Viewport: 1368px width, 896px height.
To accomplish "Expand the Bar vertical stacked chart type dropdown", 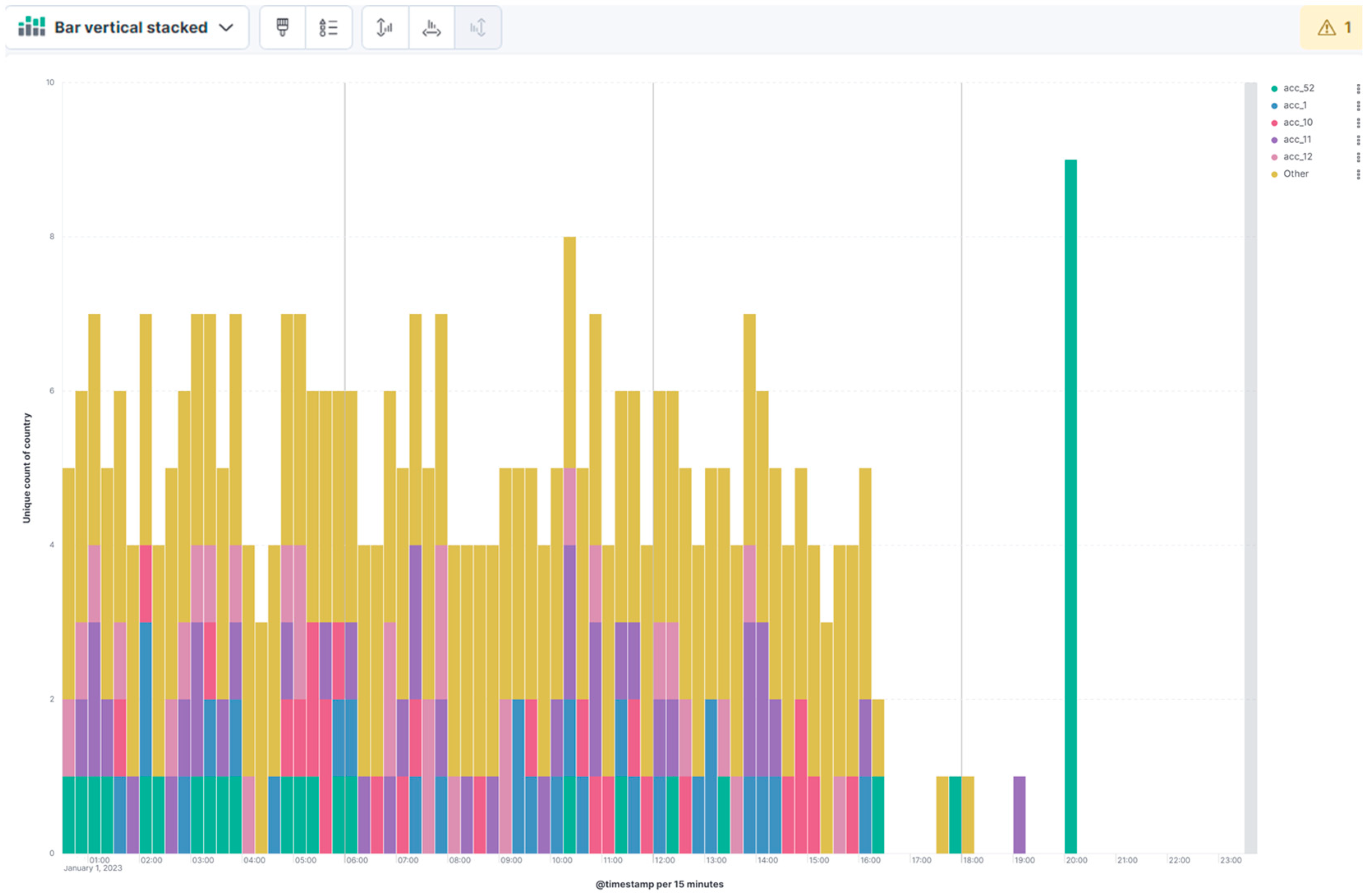I will coord(127,28).
